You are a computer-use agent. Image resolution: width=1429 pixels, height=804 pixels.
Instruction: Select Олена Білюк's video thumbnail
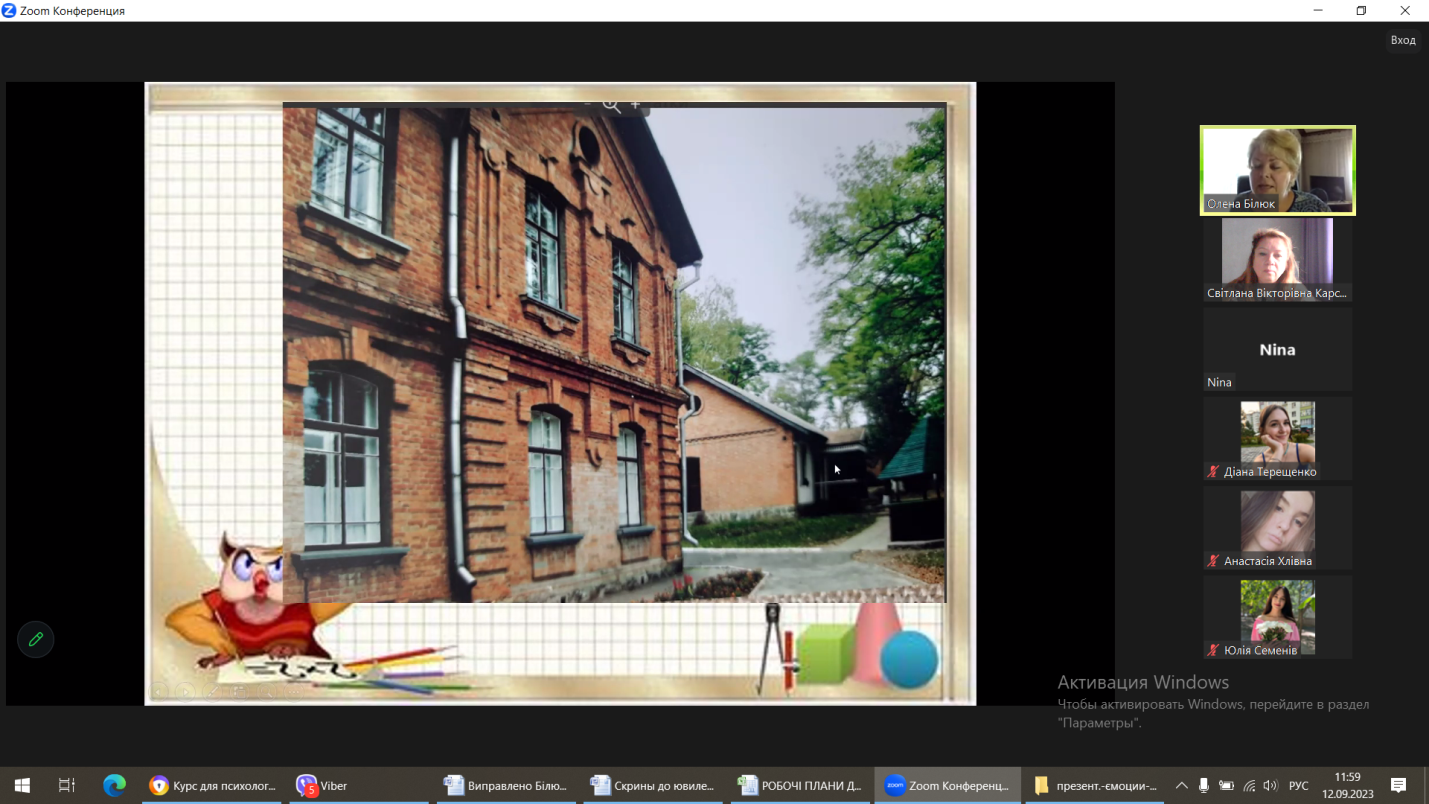(1277, 170)
